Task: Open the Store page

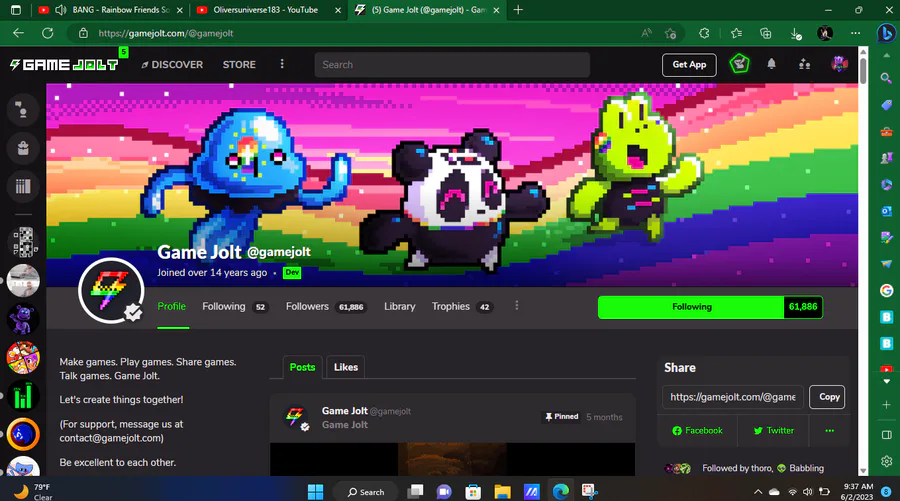Action: pyautogui.click(x=239, y=64)
